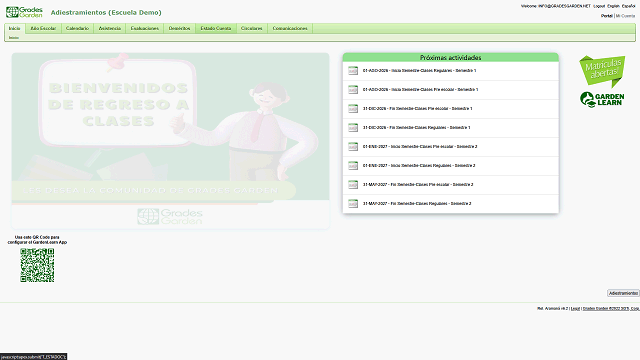Select activity text 31-DIC Fin Semestre Clases Regulares
640x360 pixels.
click(416, 127)
